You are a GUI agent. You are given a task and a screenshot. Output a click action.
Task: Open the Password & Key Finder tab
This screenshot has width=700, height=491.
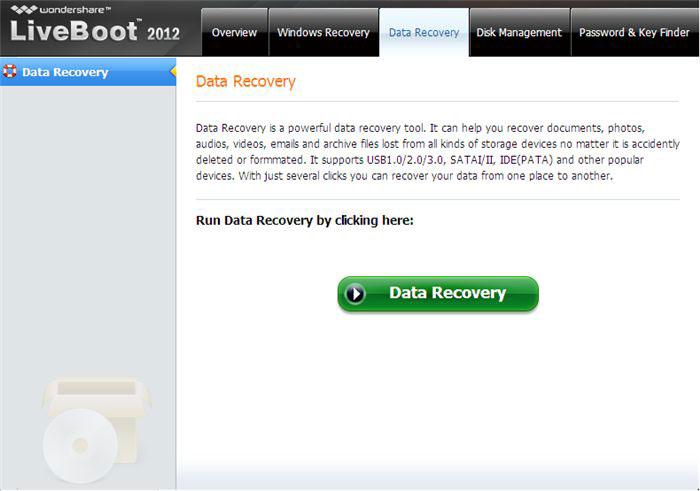coord(634,32)
